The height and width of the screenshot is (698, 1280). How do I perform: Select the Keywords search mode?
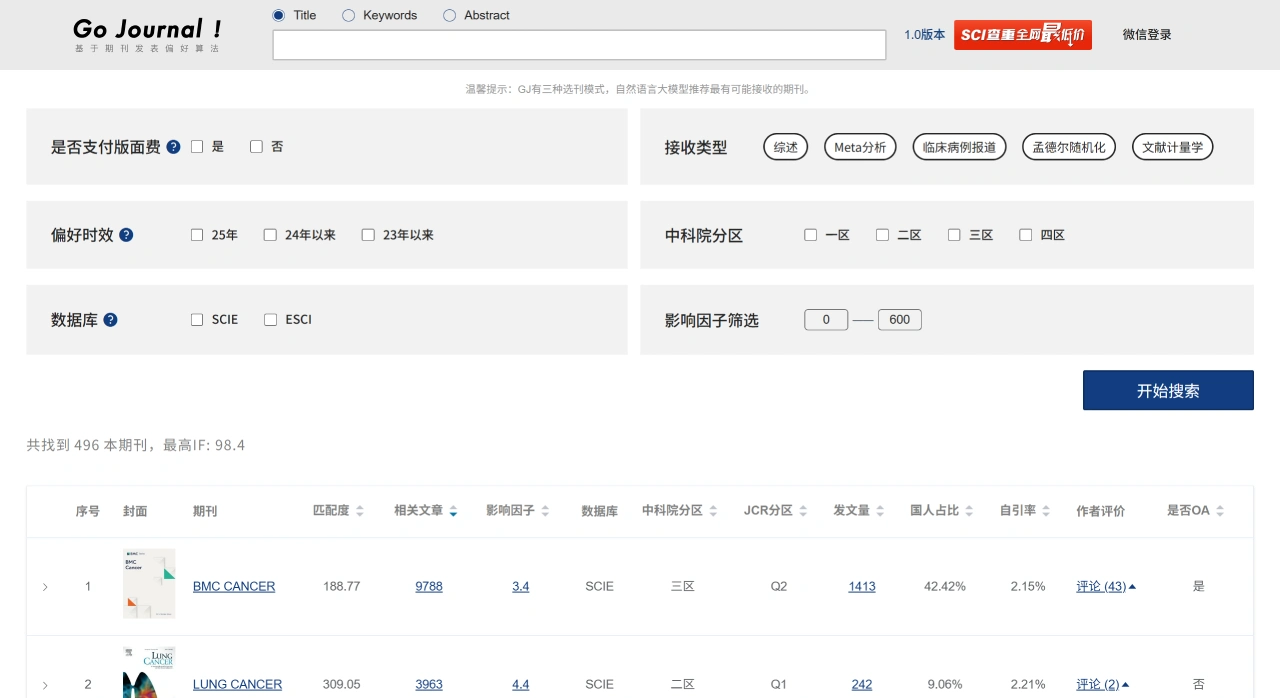point(348,15)
